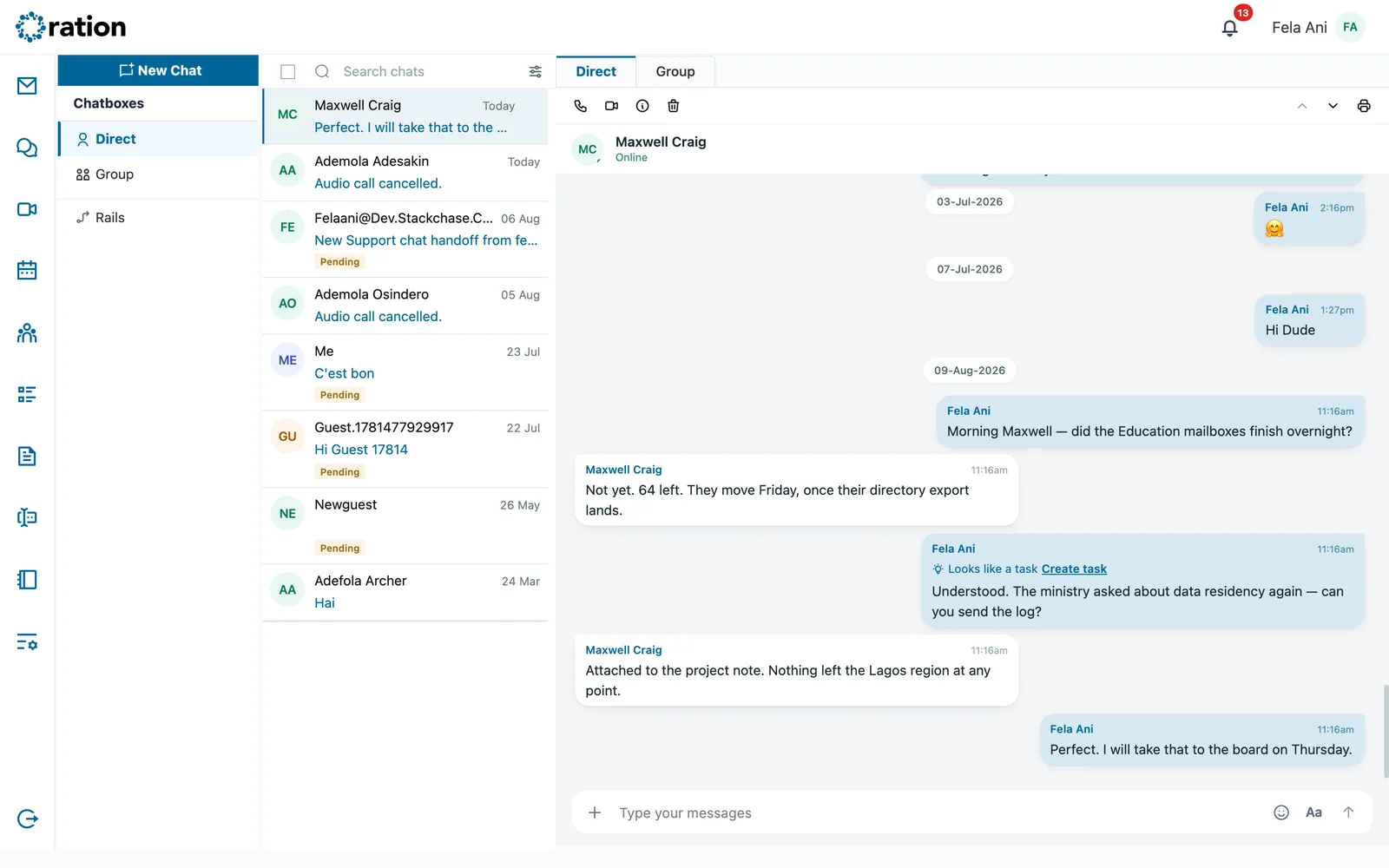The height and width of the screenshot is (868, 1389).
Task: Open the video camera sidebar icon
Action: 27,209
